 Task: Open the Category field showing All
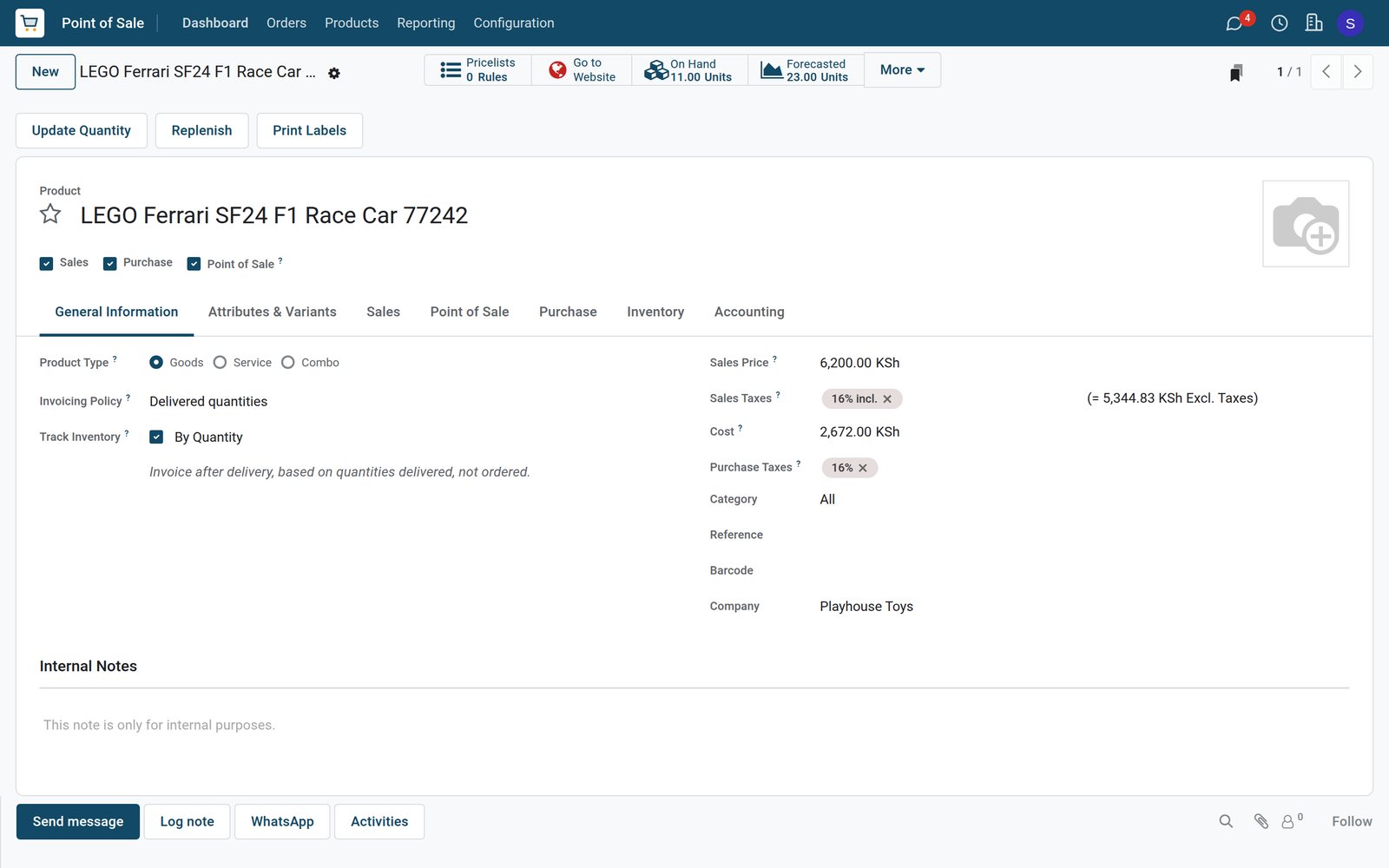(827, 499)
